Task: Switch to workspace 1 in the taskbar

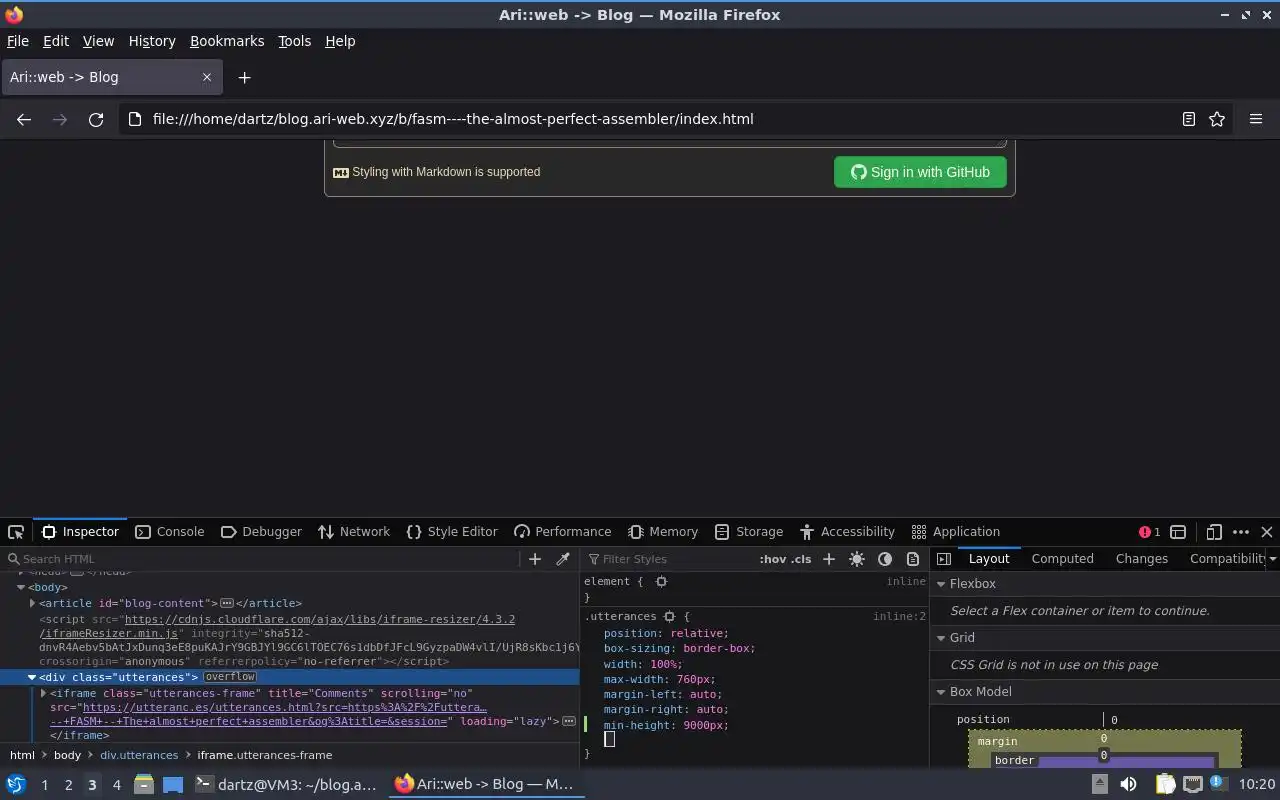Action: click(44, 785)
